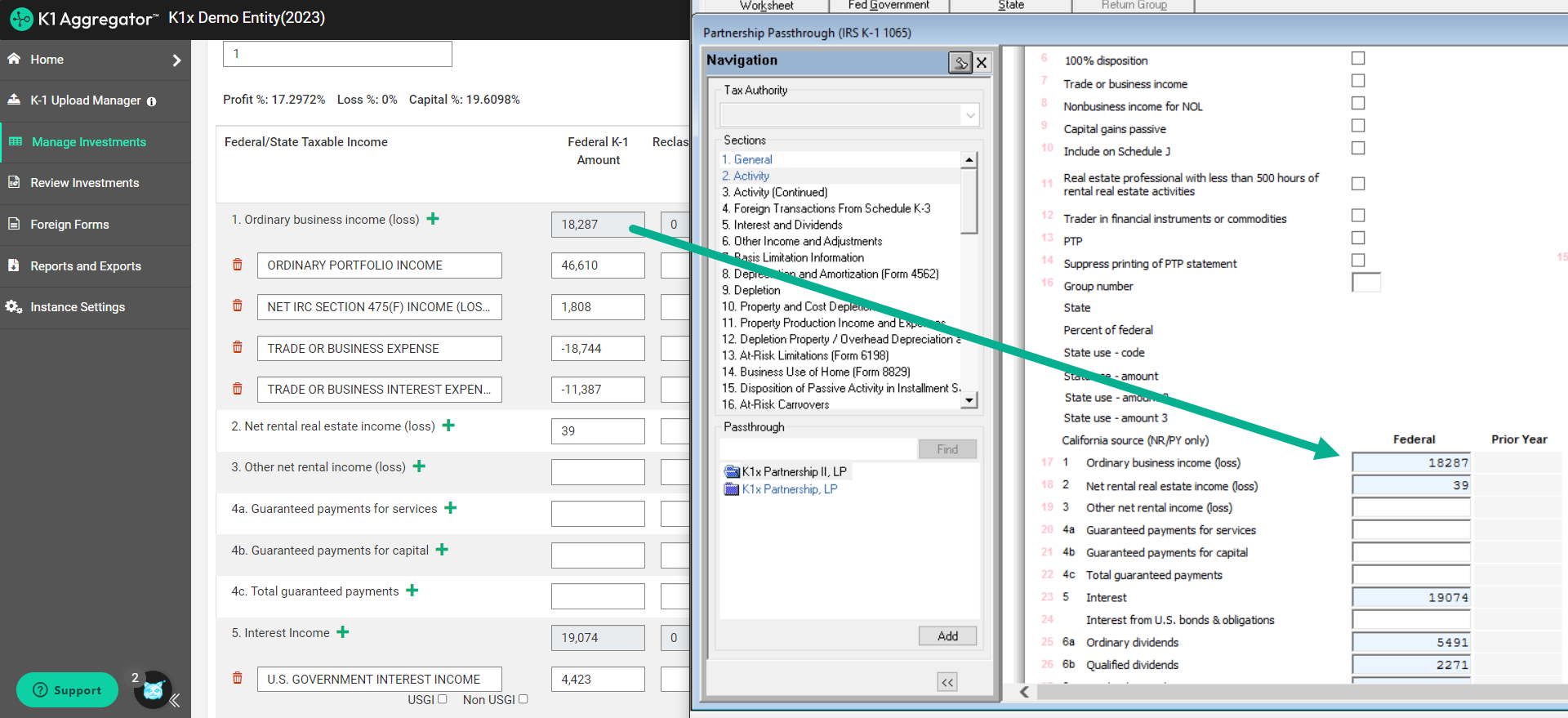This screenshot has height=718, width=1568.
Task: Open the Tax Authority dropdown
Action: 970,115
